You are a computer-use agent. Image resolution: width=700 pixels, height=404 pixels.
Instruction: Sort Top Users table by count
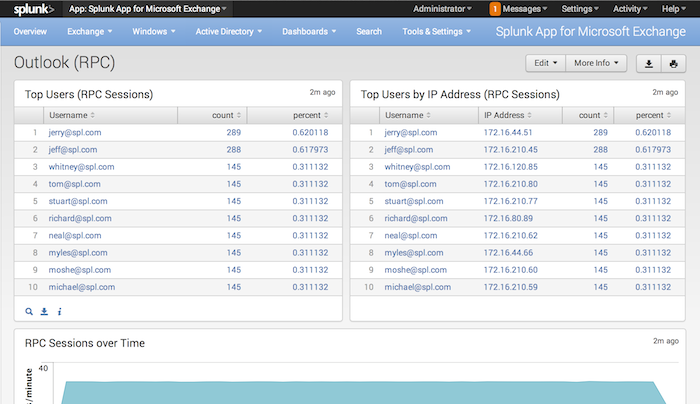pyautogui.click(x=226, y=115)
